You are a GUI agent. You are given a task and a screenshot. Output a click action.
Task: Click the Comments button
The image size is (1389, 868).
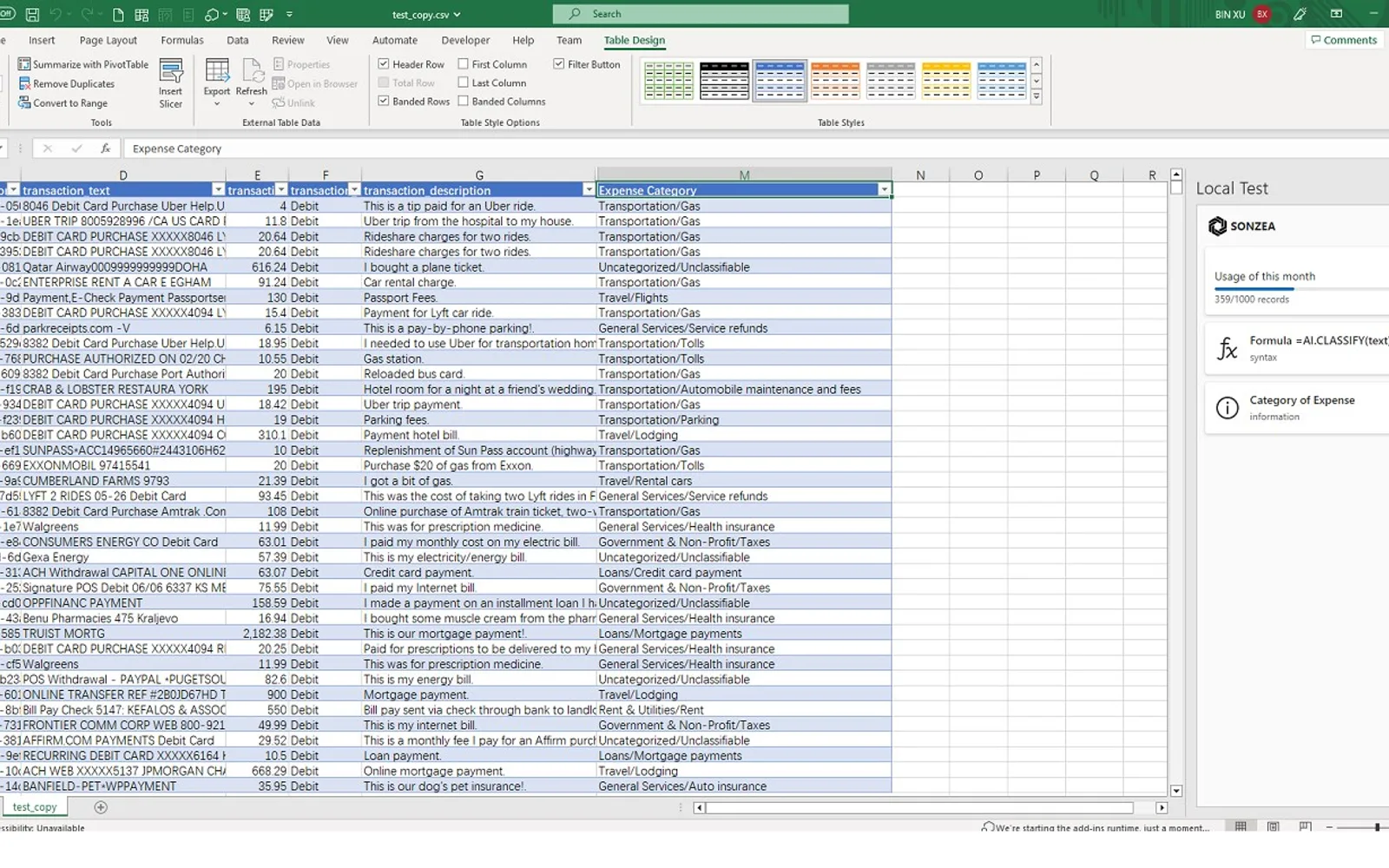[x=1344, y=40]
